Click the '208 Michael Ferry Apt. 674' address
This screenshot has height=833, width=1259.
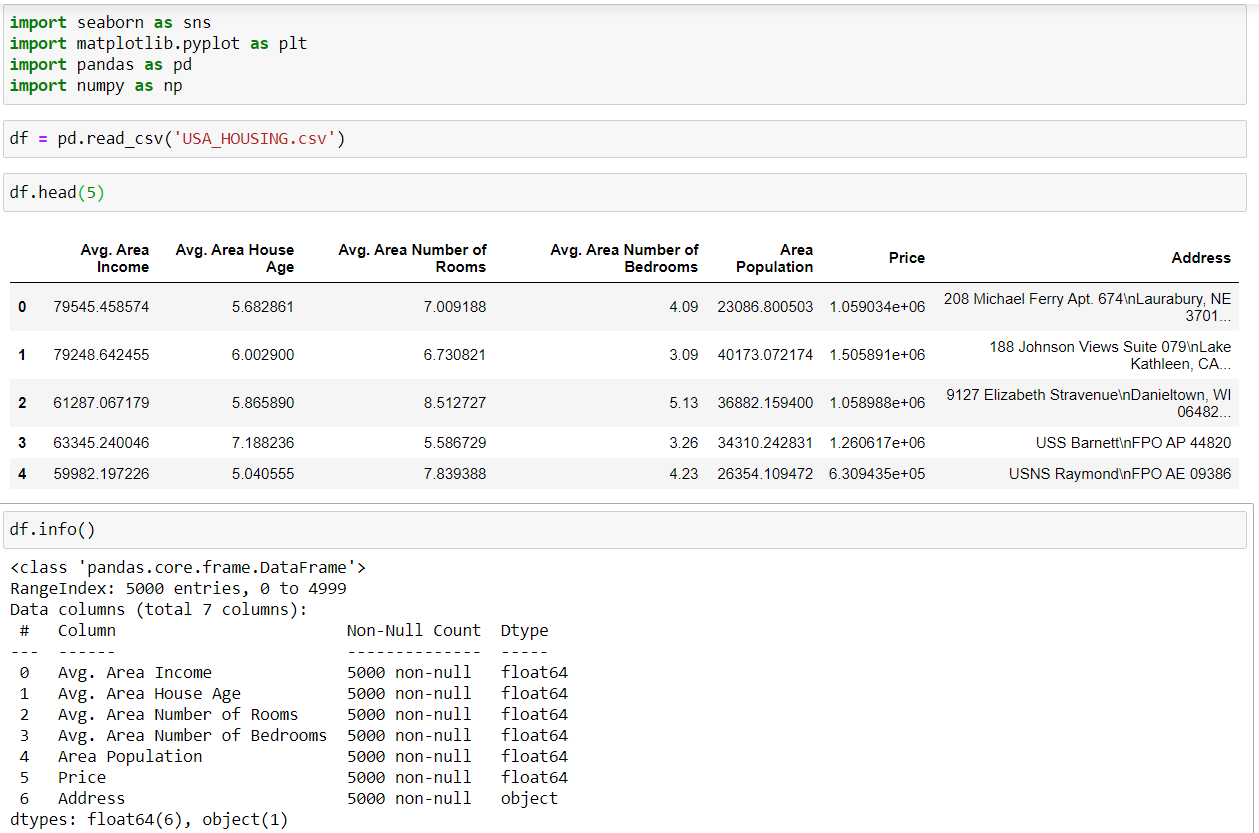click(x=1088, y=307)
